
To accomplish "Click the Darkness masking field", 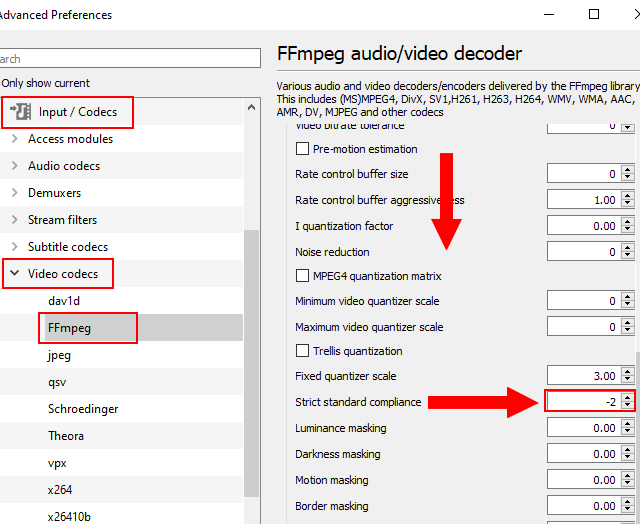I will coord(584,454).
